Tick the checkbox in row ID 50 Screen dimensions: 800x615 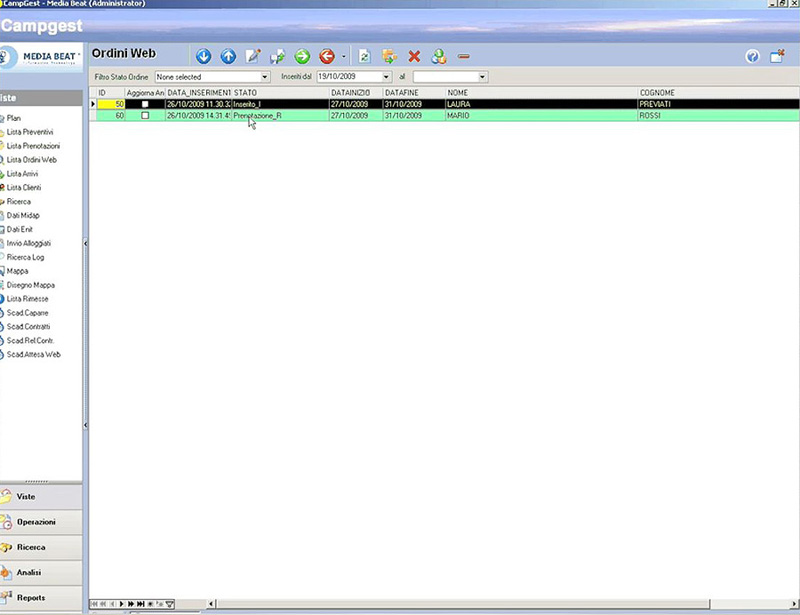(145, 104)
